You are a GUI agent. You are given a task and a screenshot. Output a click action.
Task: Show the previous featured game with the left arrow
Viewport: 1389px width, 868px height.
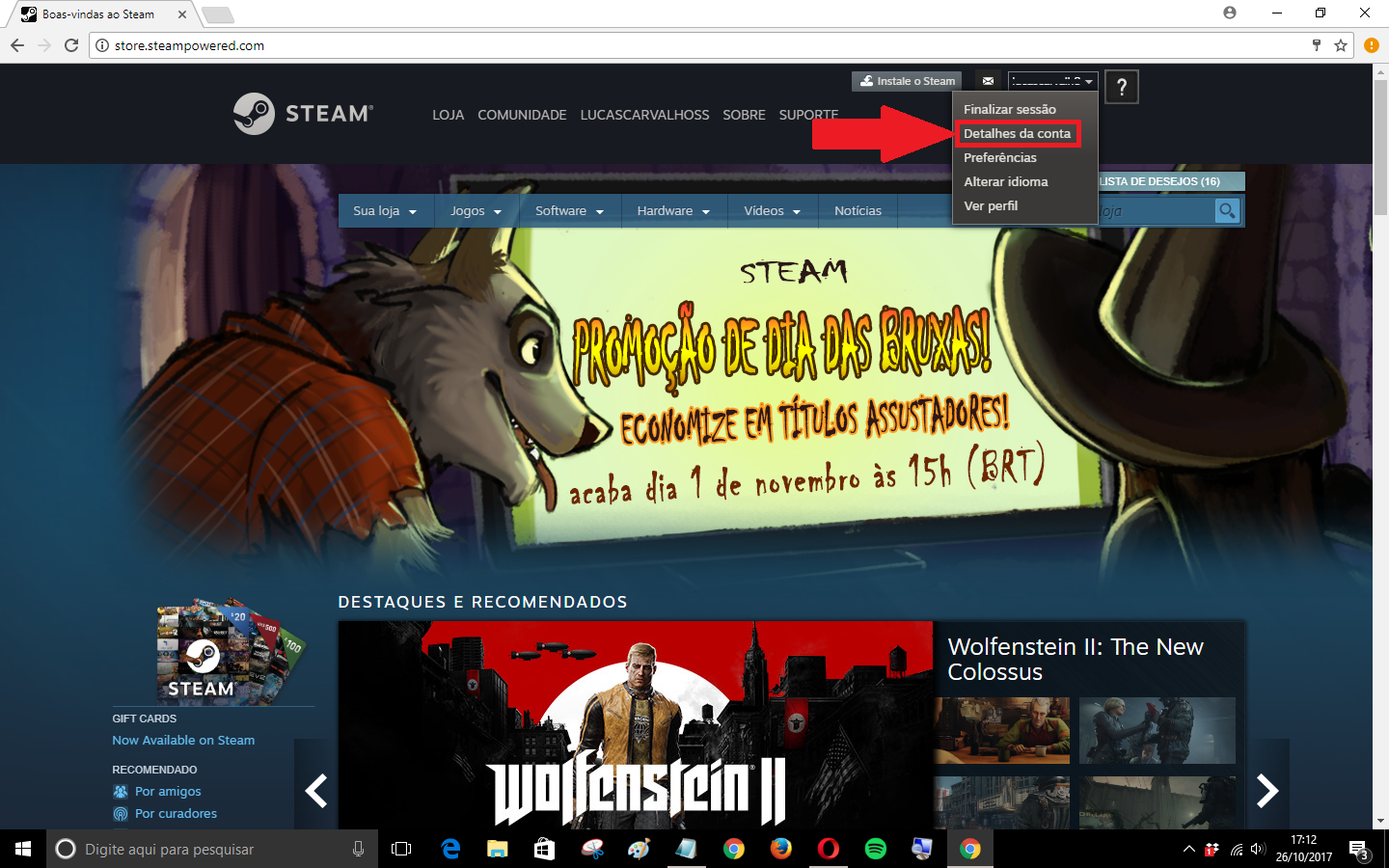pos(315,791)
